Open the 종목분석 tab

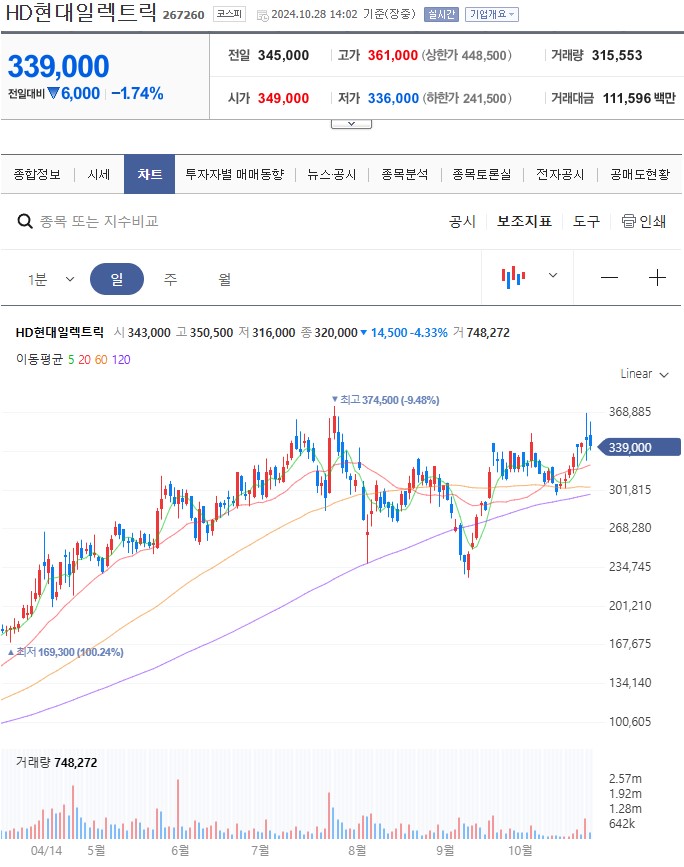click(x=405, y=175)
